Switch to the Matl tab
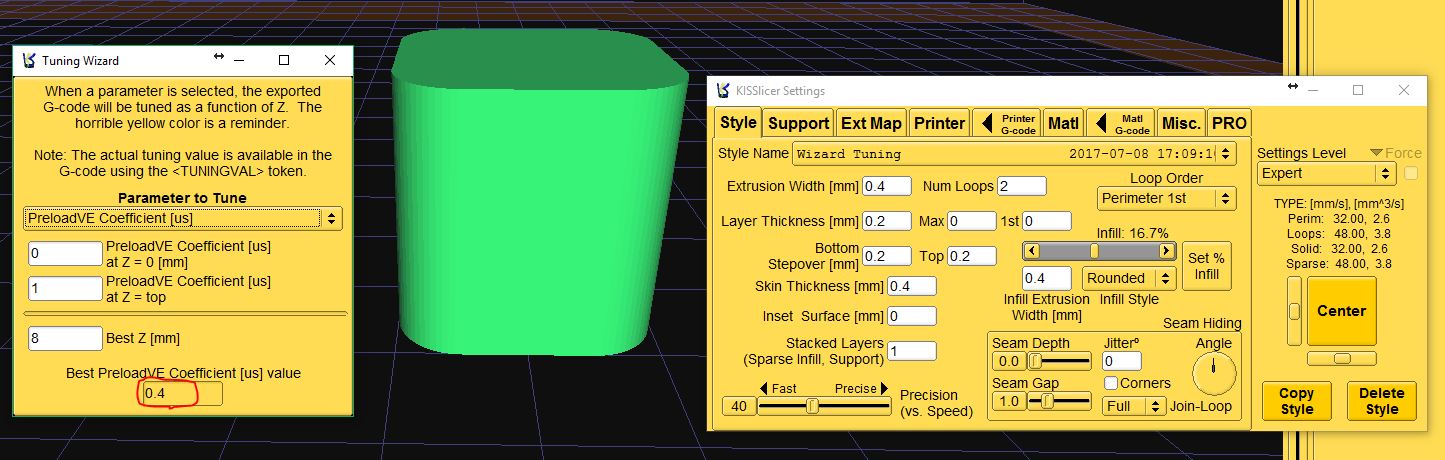Image resolution: width=1445 pixels, height=460 pixels. click(x=1063, y=123)
